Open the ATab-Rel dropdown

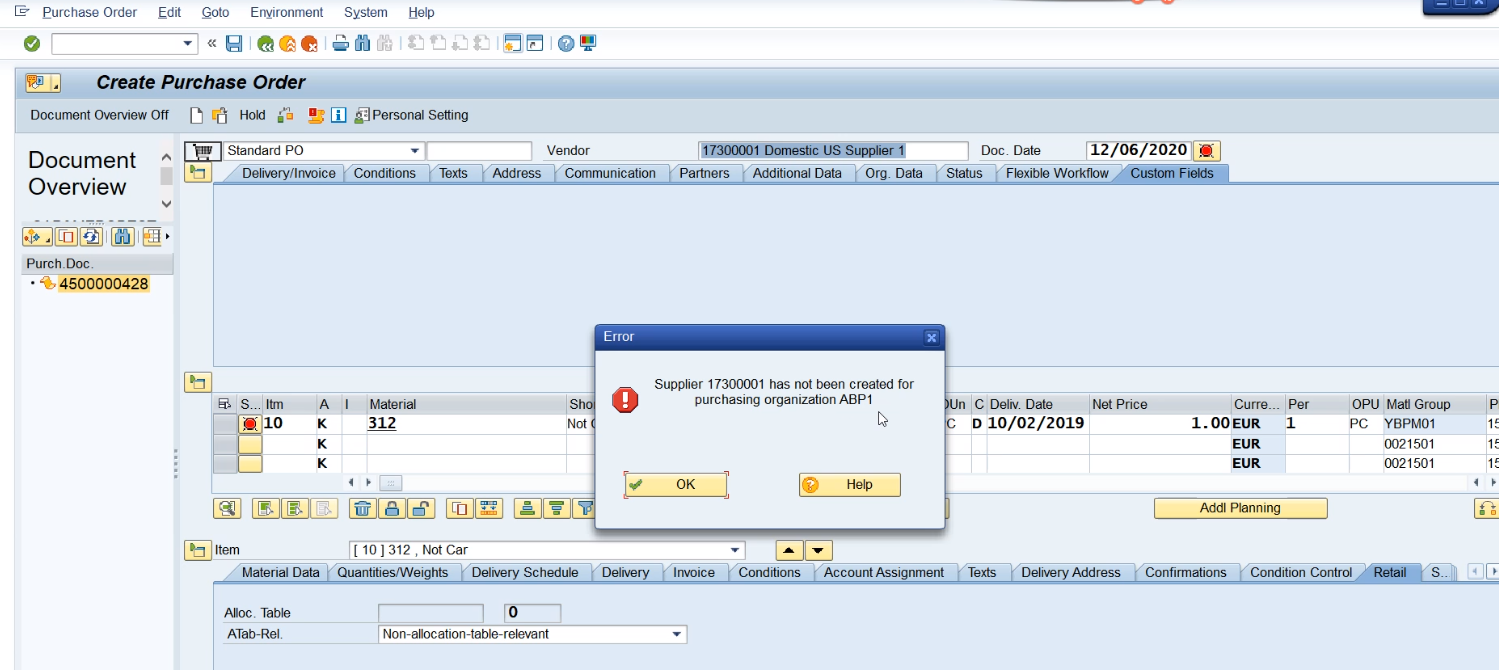[675, 634]
